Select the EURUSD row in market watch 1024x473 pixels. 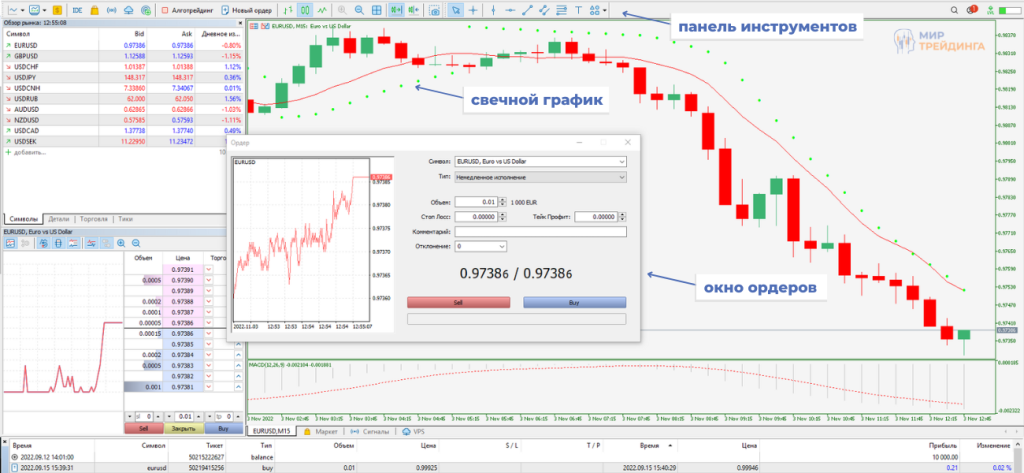point(60,45)
